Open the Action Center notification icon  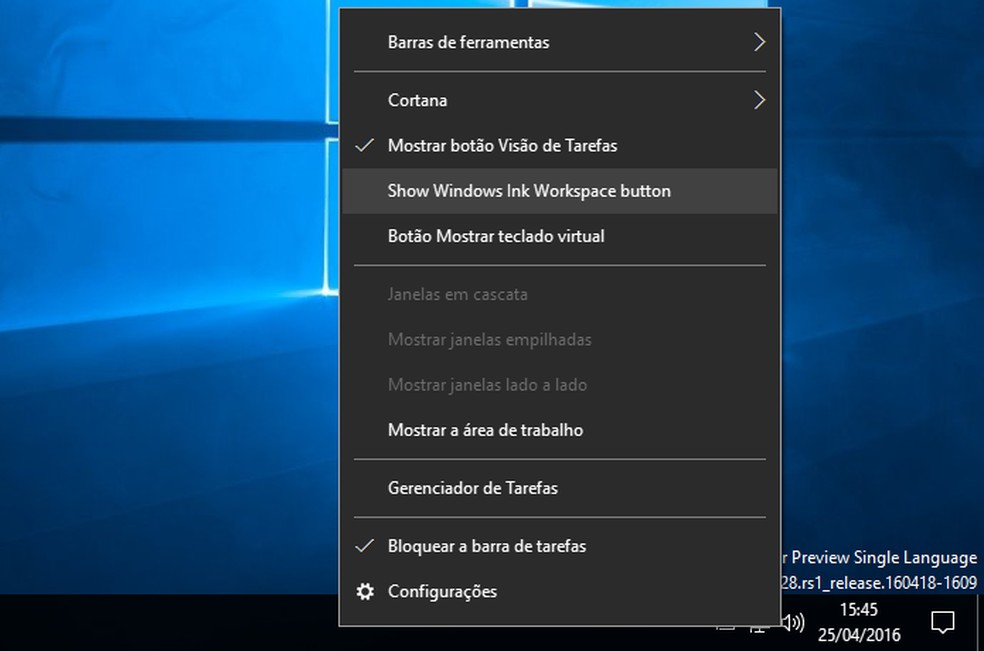click(941, 621)
